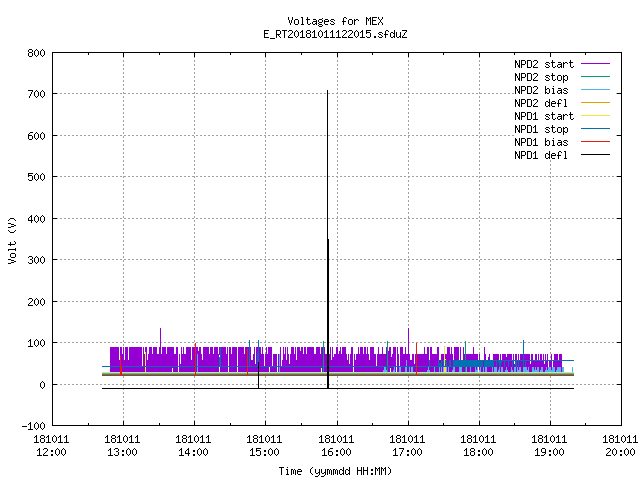Click the purple spike at 17:00
This screenshot has height=480, width=640.
click(x=409, y=337)
